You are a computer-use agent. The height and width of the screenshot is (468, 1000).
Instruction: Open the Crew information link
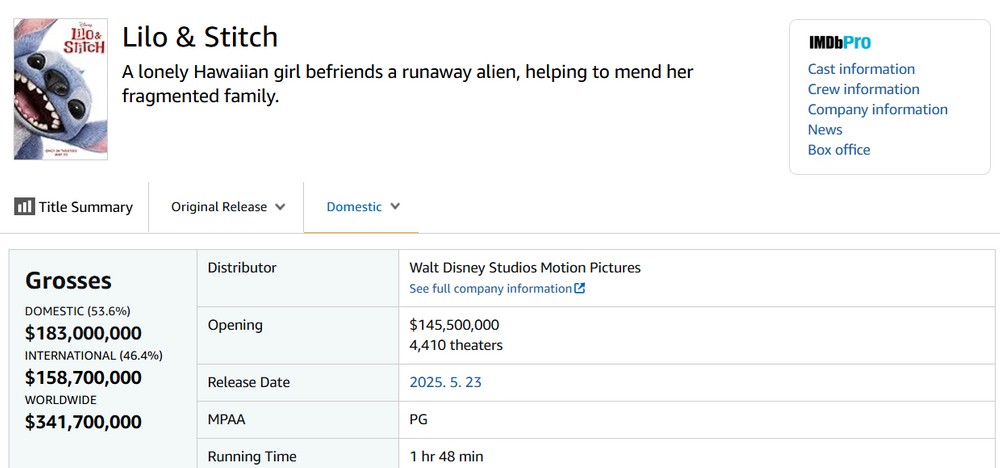click(x=864, y=89)
